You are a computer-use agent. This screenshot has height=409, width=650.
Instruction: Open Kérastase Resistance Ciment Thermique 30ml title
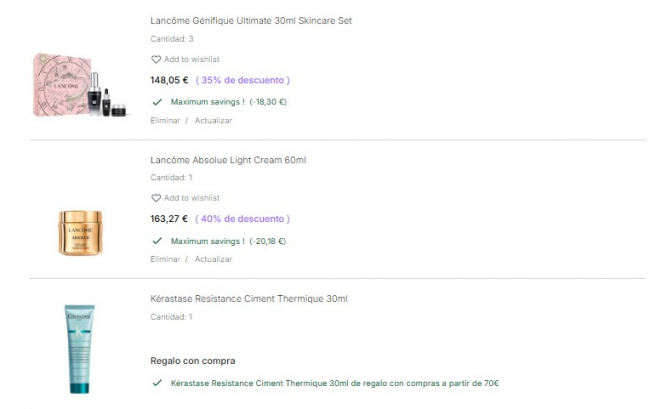tap(248, 298)
